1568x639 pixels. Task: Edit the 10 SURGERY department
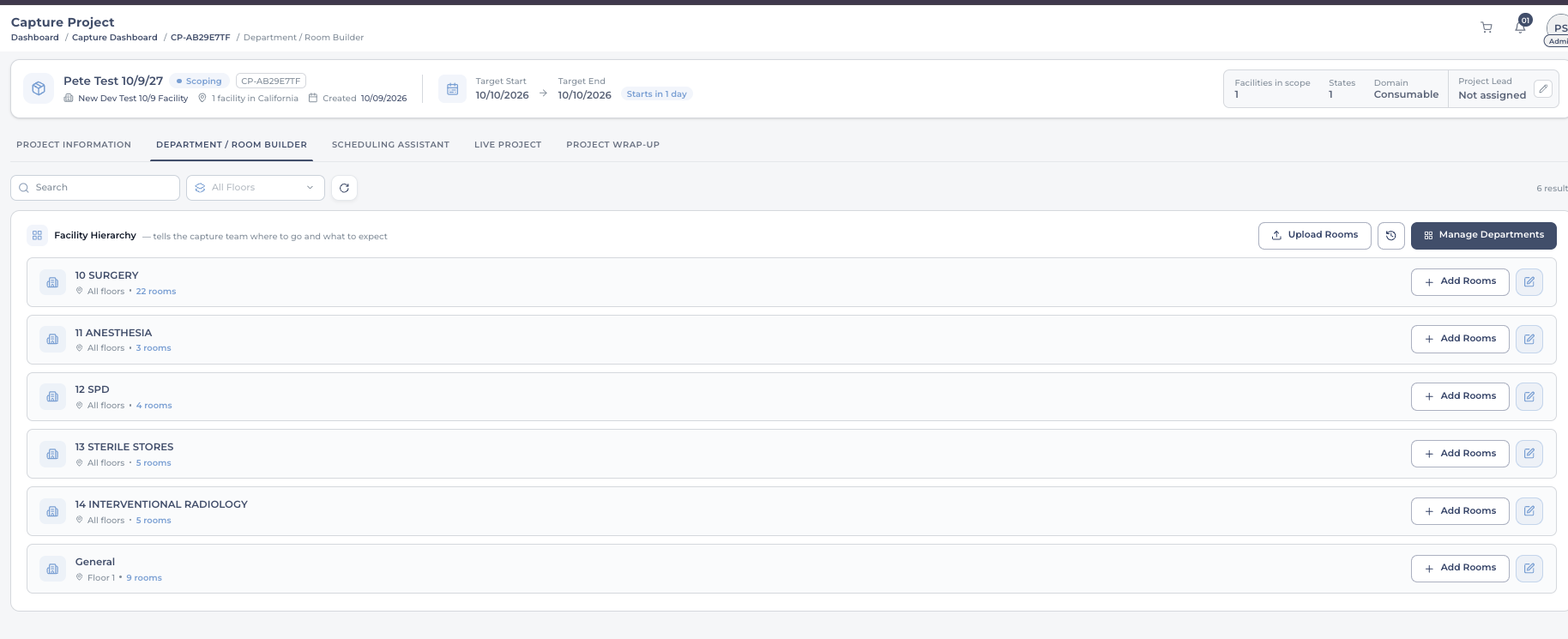click(1529, 282)
